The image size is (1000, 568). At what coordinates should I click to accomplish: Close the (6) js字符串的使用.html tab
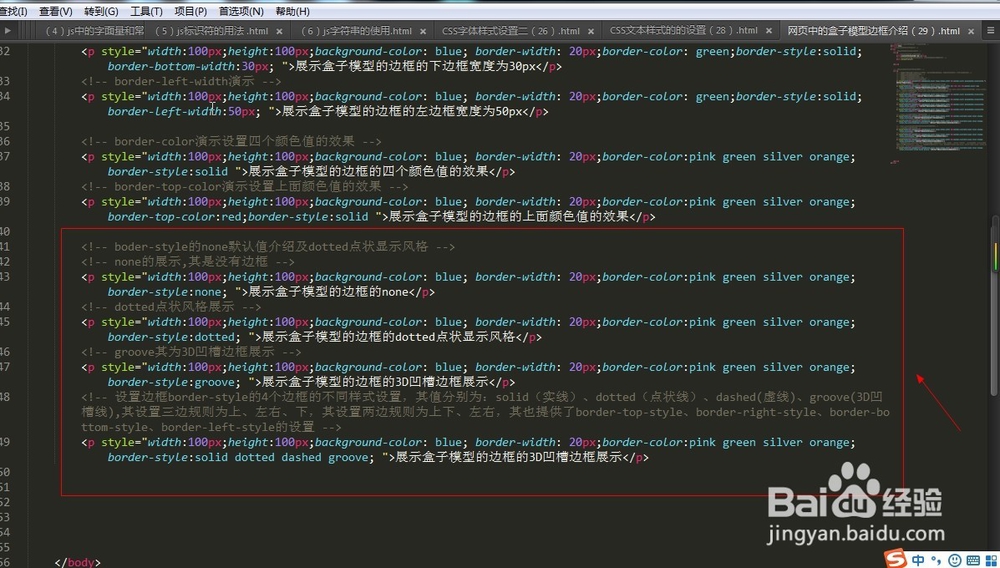[x=423, y=31]
